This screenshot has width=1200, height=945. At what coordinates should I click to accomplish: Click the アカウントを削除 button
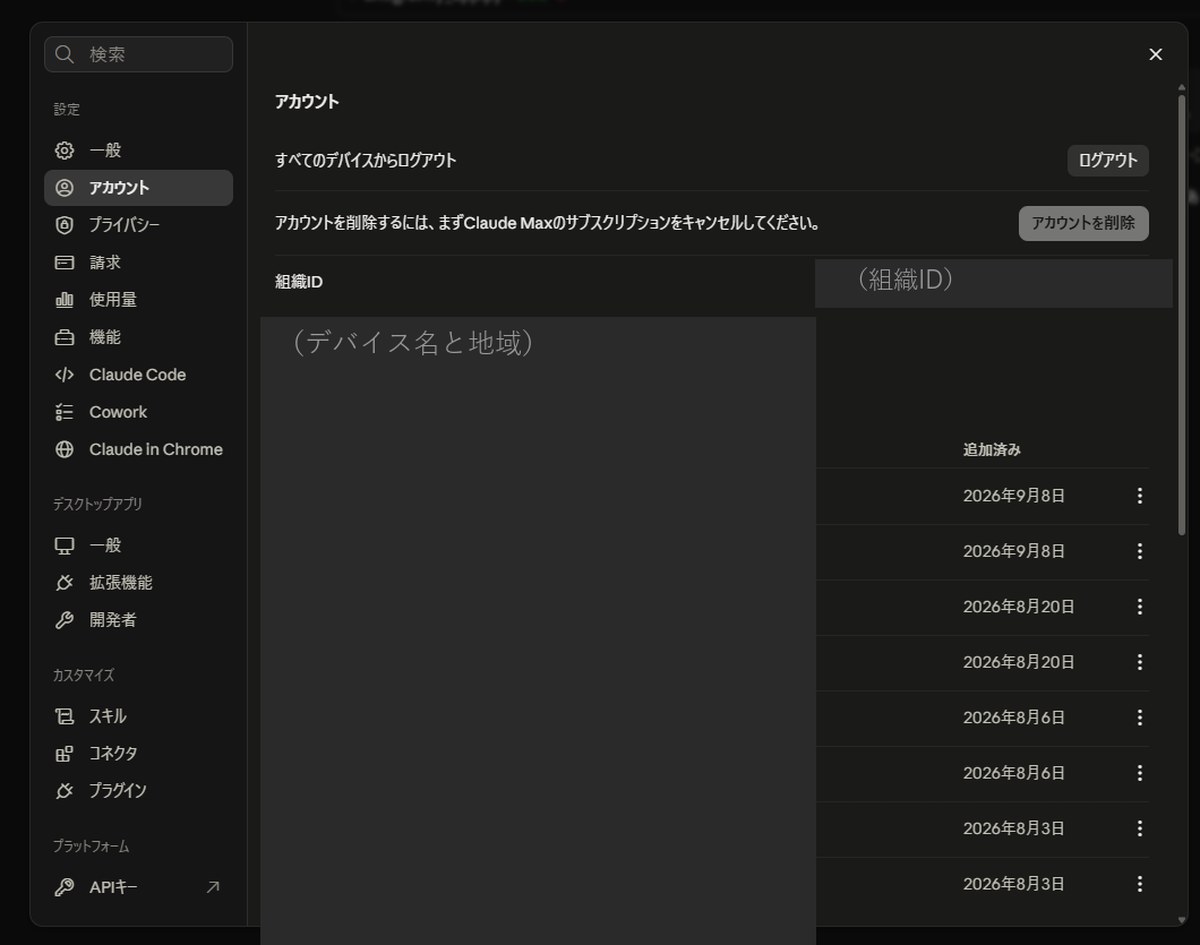1083,223
